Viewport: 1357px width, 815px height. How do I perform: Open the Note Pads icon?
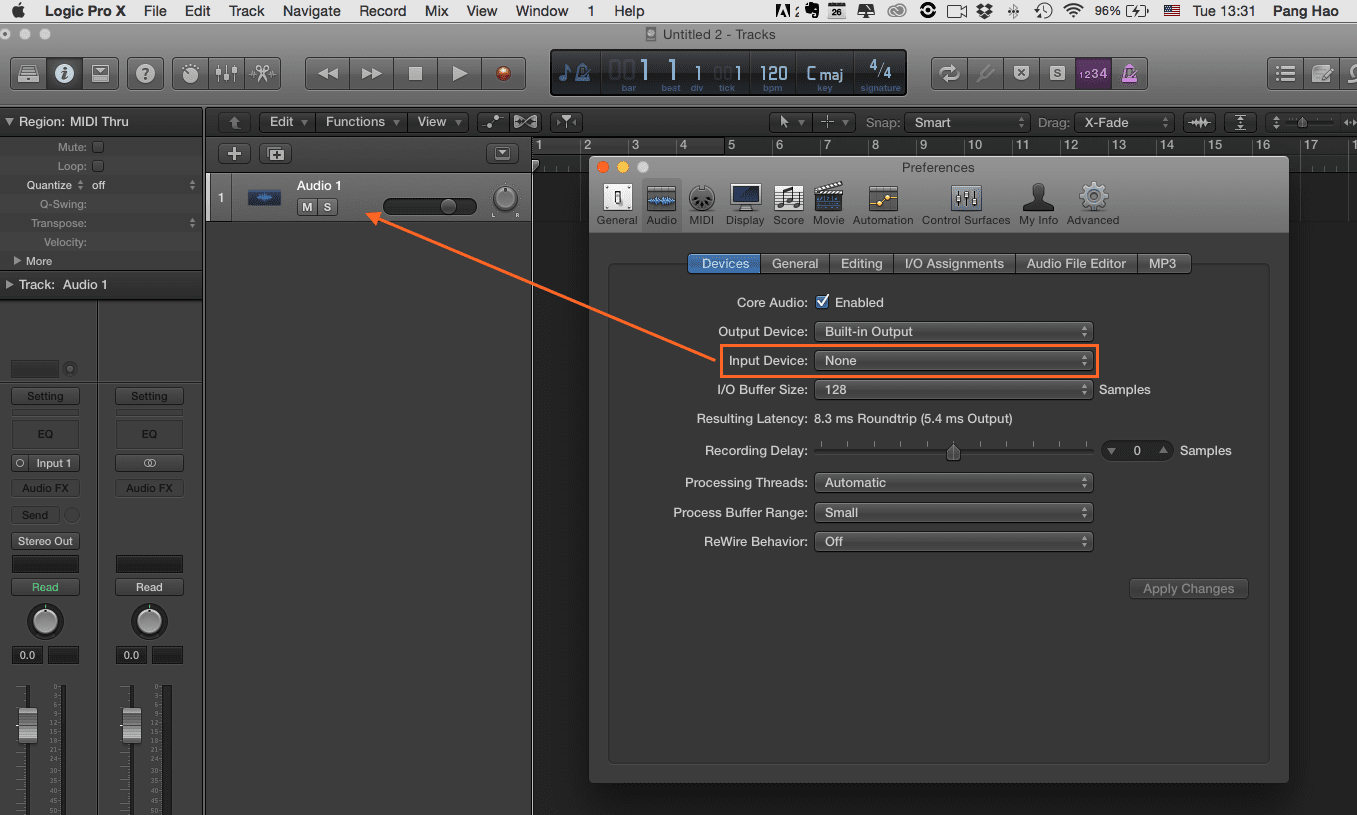(x=1322, y=73)
